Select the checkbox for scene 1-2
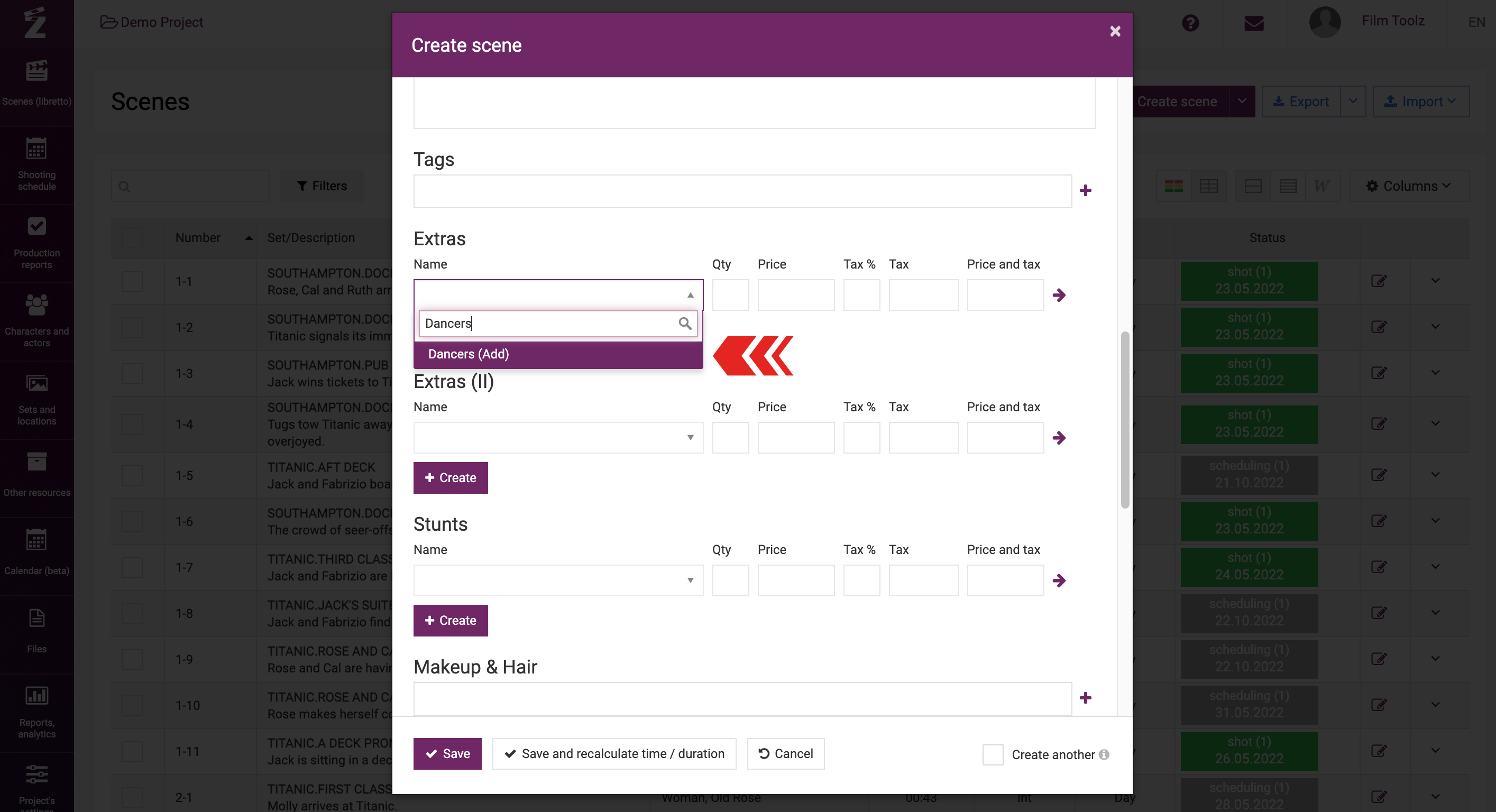Image resolution: width=1496 pixels, height=812 pixels. [x=132, y=327]
